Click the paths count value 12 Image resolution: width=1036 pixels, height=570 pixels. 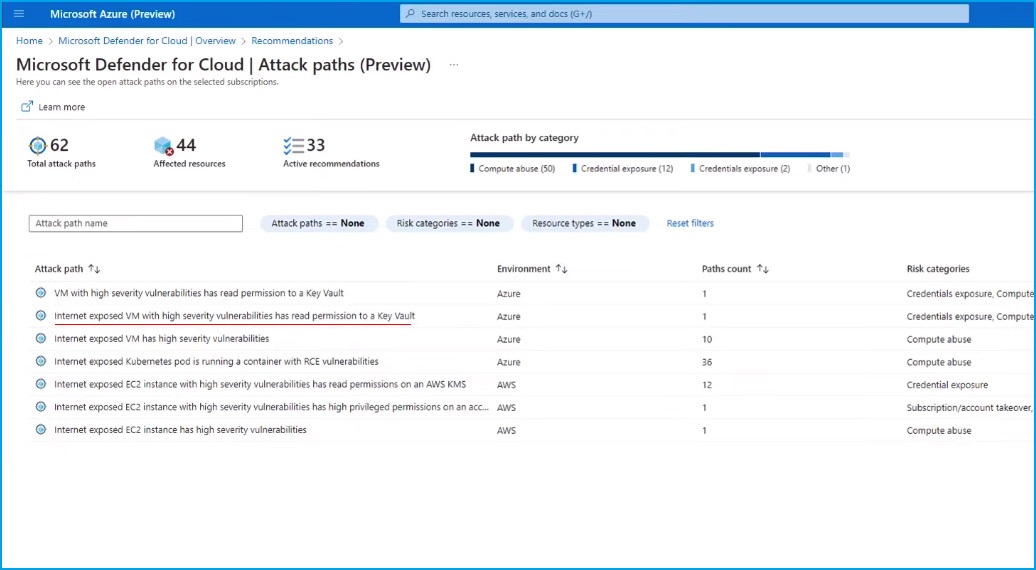[707, 384]
